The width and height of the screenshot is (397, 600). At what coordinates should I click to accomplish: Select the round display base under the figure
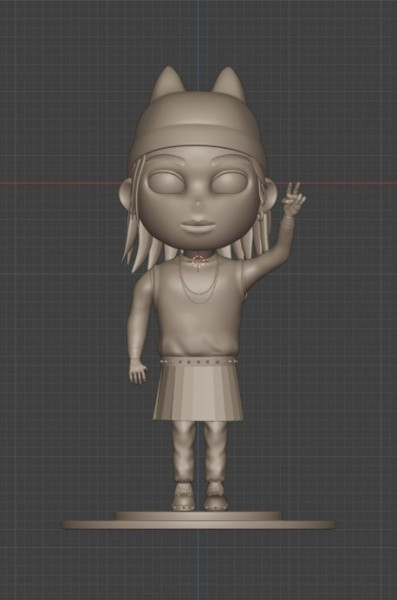point(198,521)
